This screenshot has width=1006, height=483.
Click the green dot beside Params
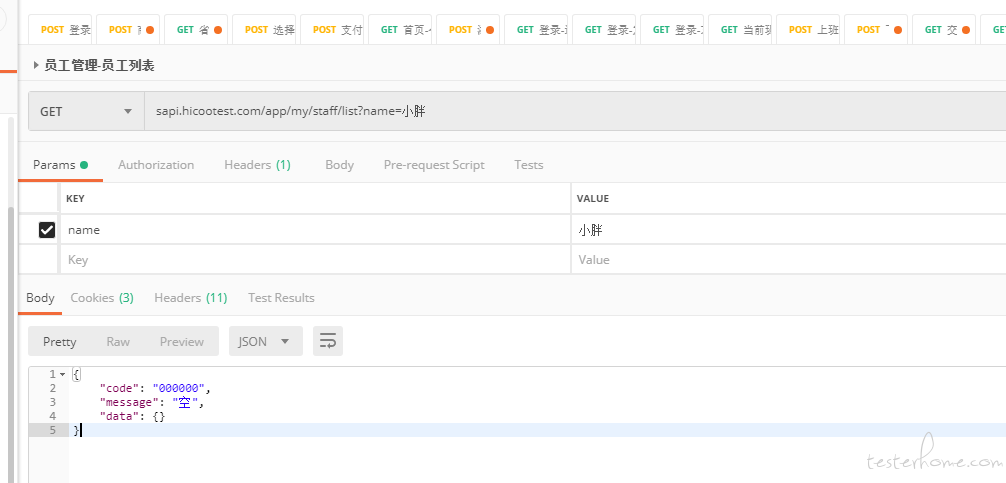[83, 165]
